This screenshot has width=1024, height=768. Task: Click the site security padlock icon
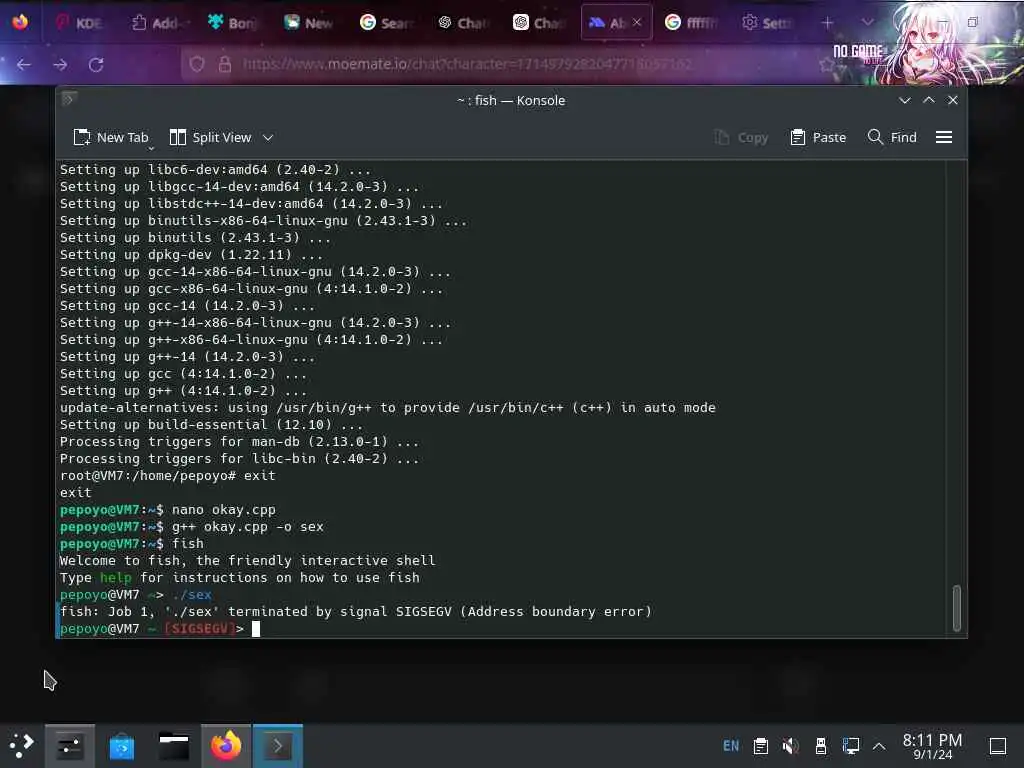click(225, 64)
